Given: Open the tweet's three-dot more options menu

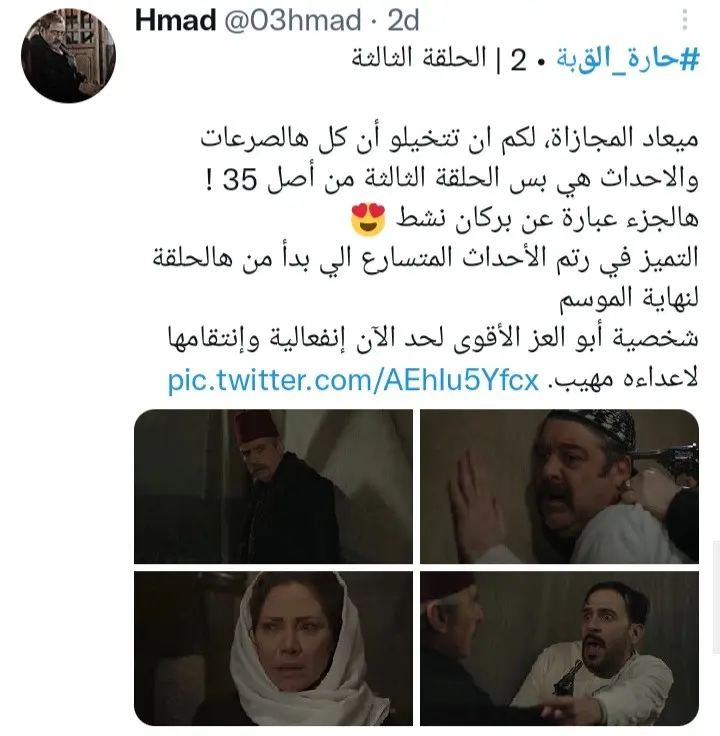Looking at the screenshot, I should 685,20.
